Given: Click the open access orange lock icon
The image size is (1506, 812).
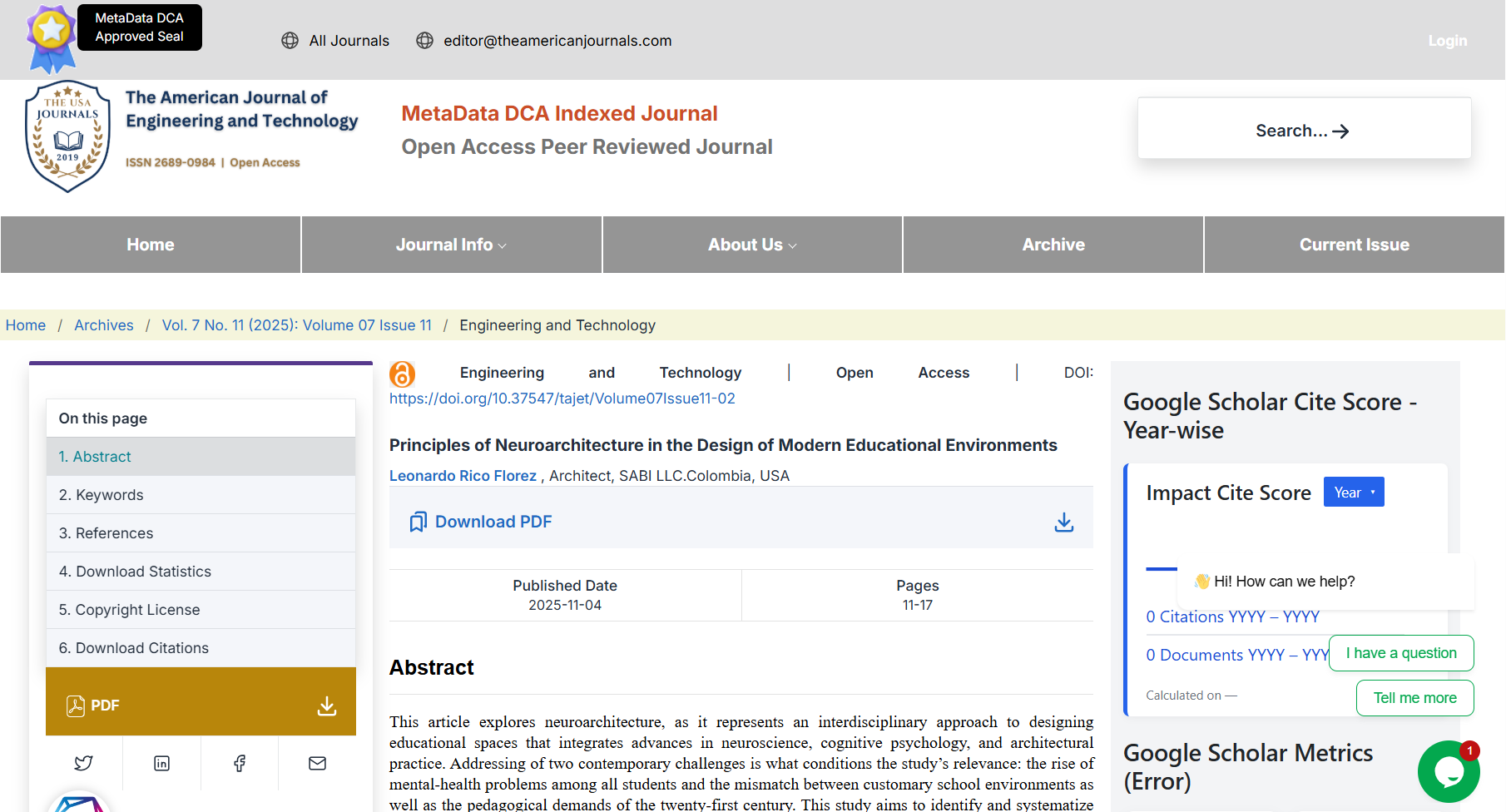Looking at the screenshot, I should click(402, 374).
